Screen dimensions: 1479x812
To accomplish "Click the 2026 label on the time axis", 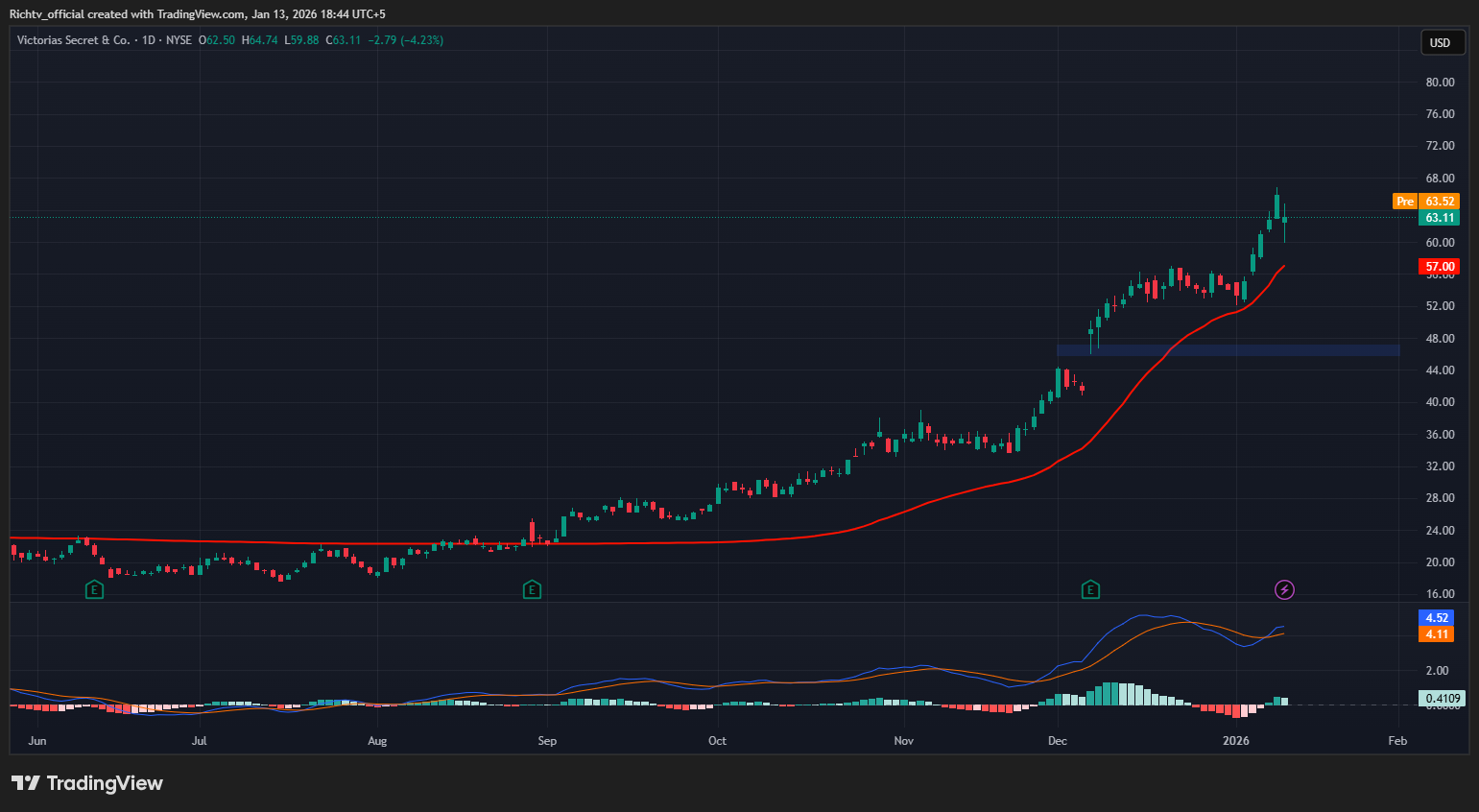I will point(1236,741).
